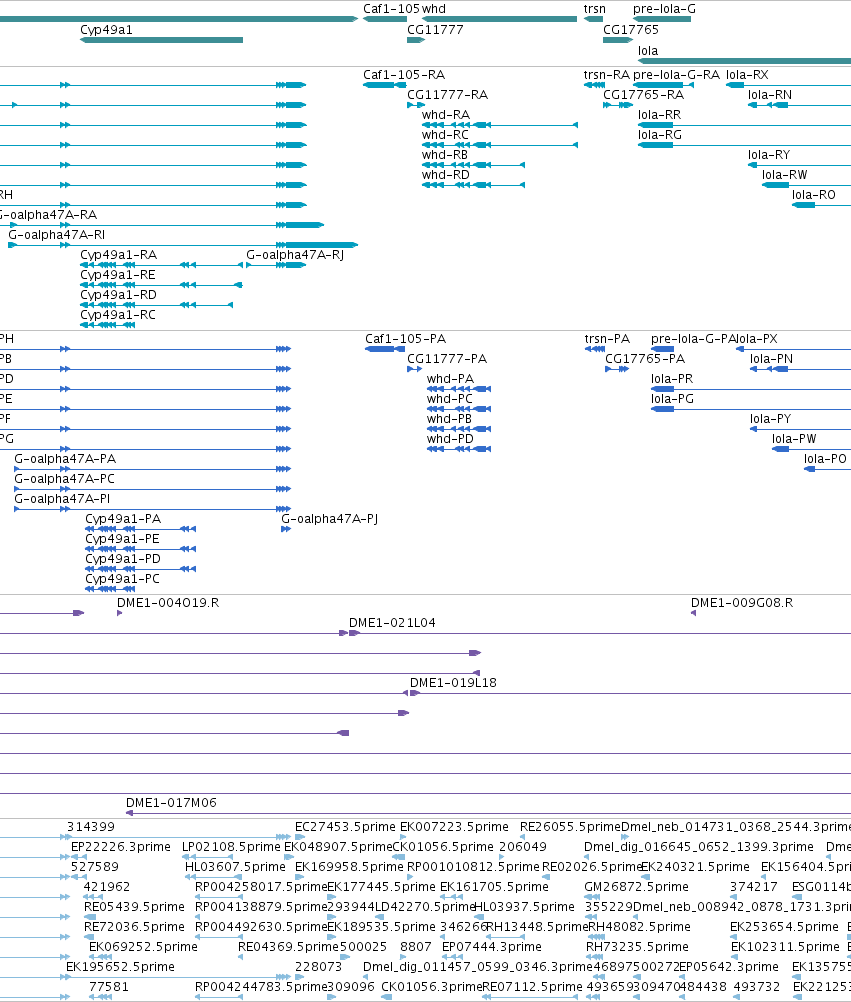This screenshot has width=851, height=1002.
Task: Click protein G-oalpha47A-PJ
Action: click(x=329, y=519)
